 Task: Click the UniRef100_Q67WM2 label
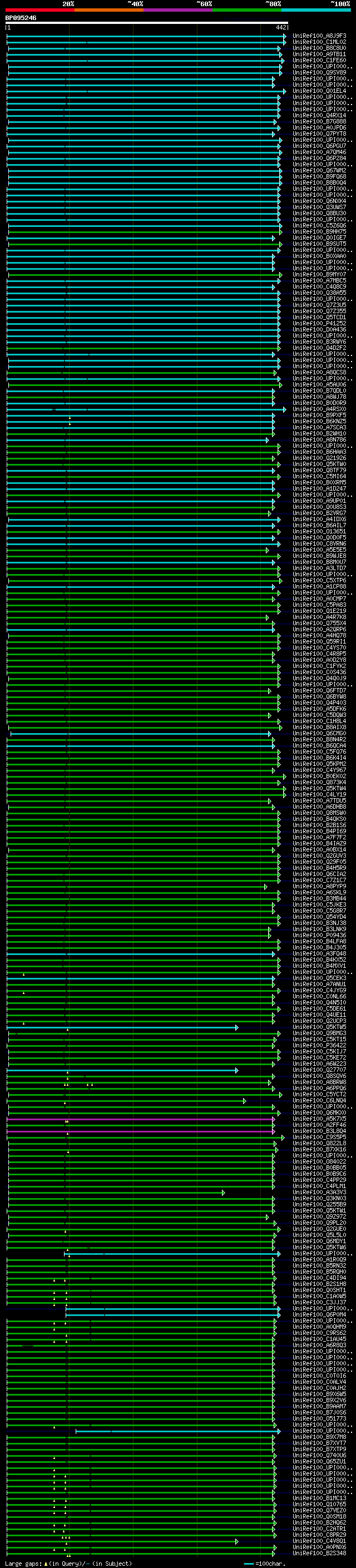coord(319,170)
